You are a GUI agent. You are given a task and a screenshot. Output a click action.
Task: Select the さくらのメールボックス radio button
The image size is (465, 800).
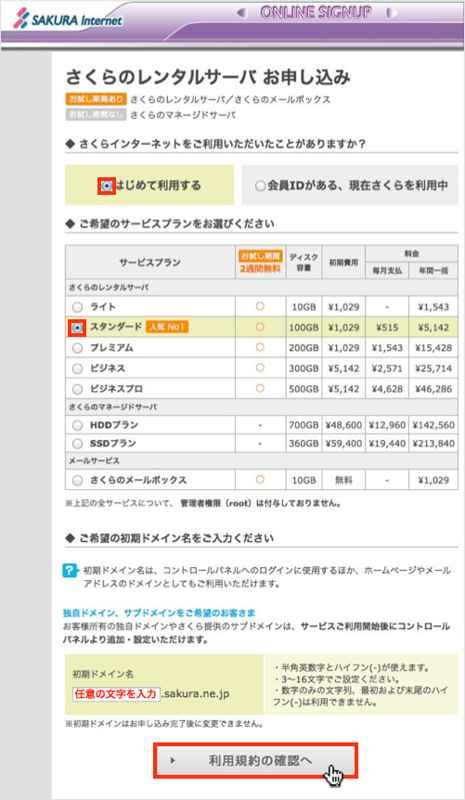[x=77, y=480]
